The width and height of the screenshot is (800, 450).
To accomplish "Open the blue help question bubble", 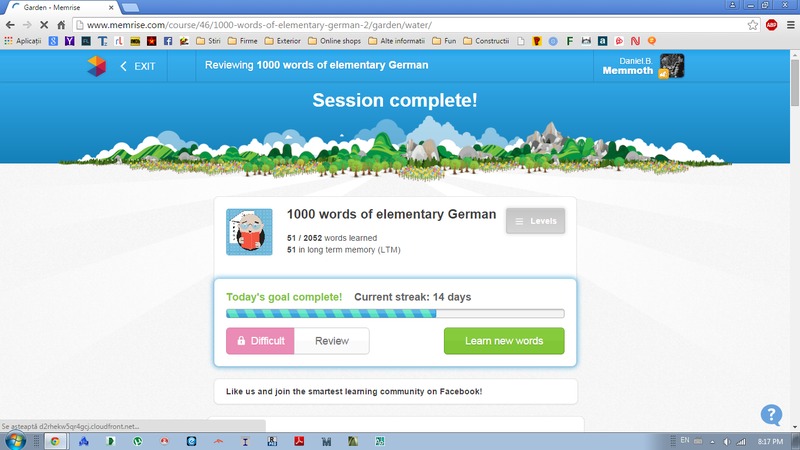I will click(771, 415).
